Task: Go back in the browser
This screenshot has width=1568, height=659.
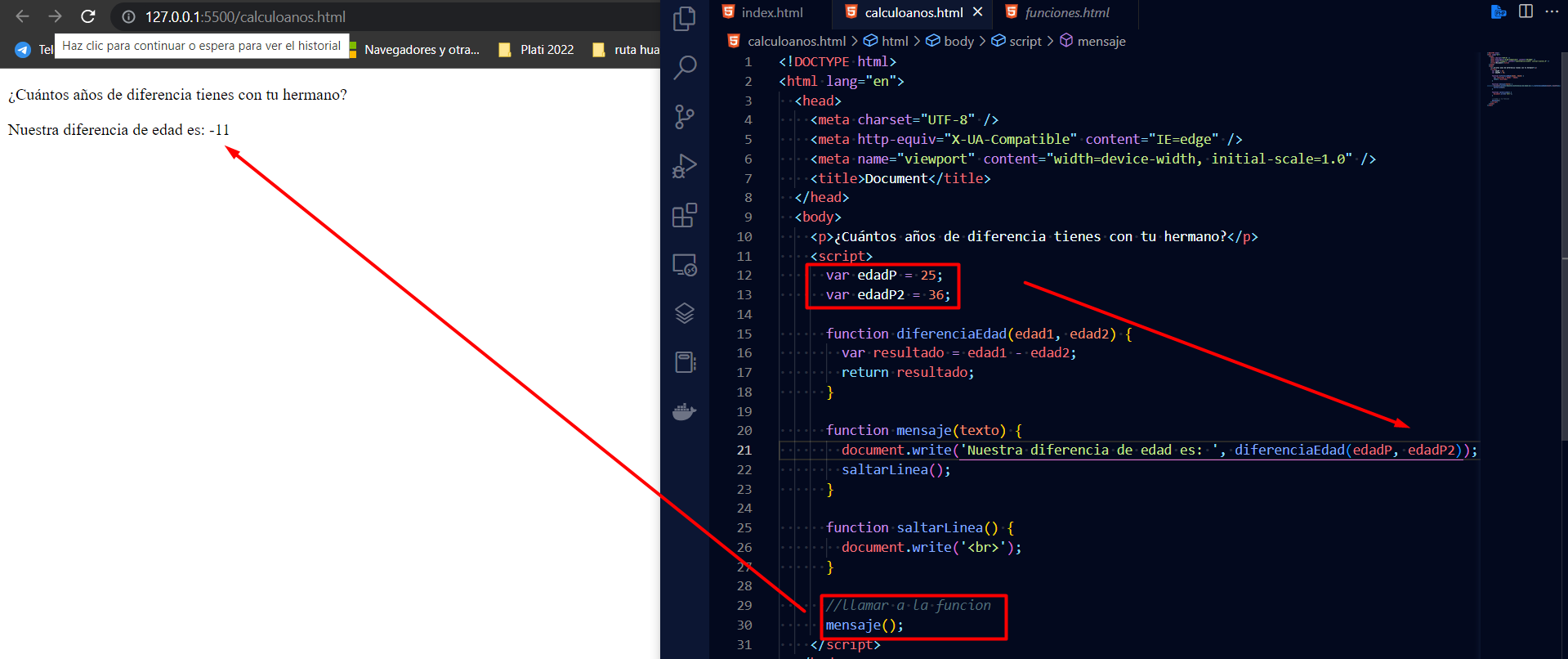Action: (22, 16)
